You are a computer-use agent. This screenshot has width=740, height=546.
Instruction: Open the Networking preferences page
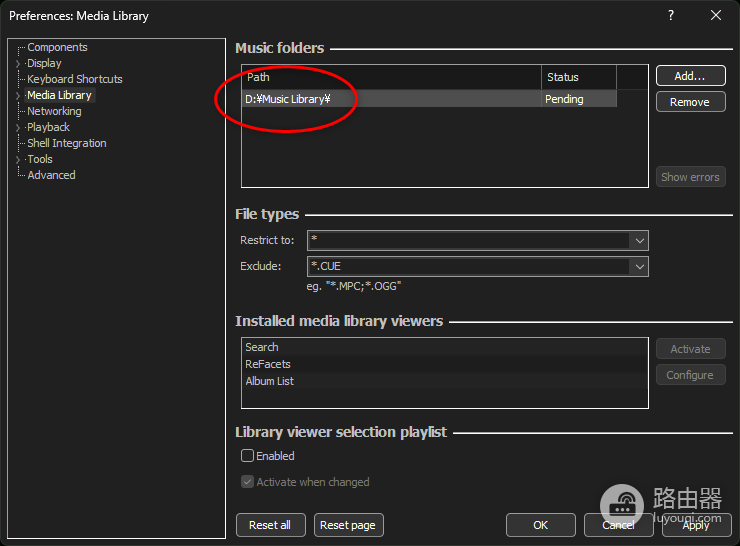[x=54, y=111]
